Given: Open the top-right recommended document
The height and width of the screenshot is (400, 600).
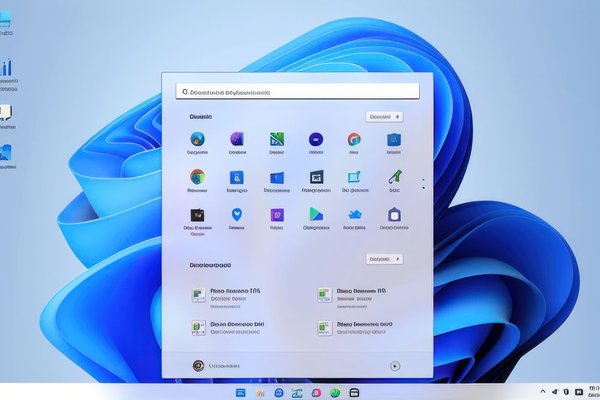Looking at the screenshot, I should 352,298.
